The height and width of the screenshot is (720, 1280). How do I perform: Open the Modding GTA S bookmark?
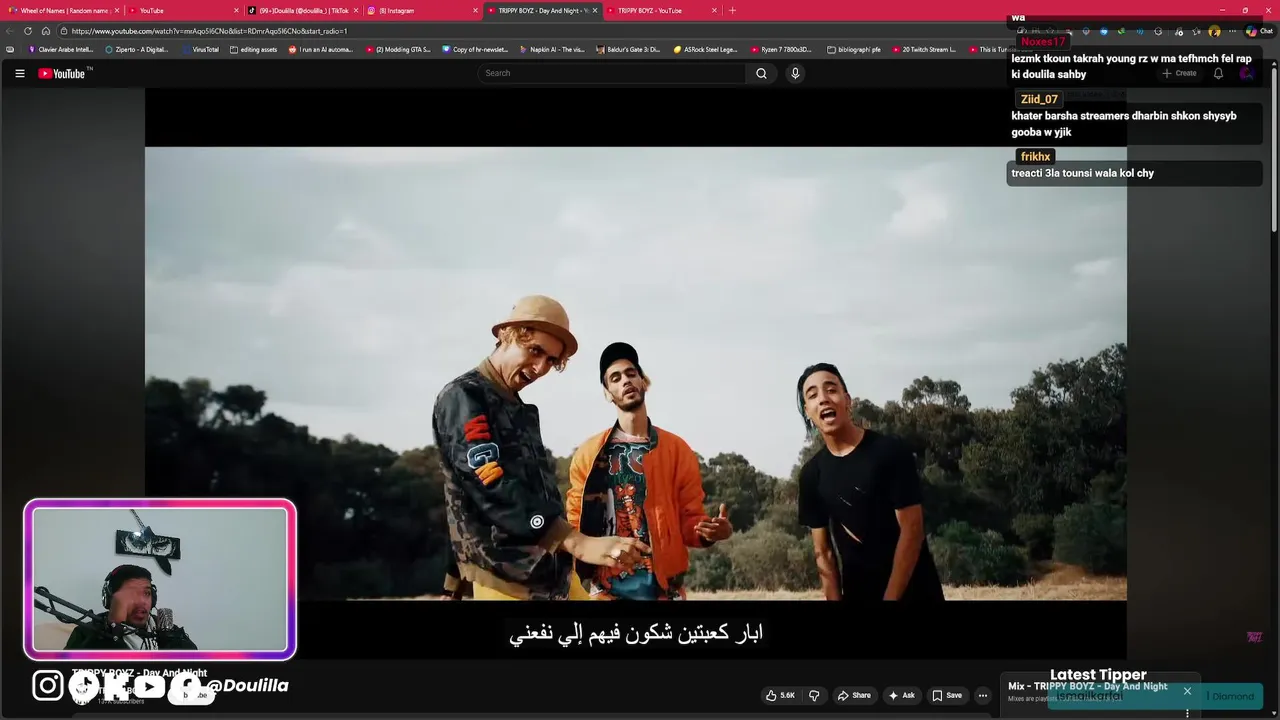(398, 49)
